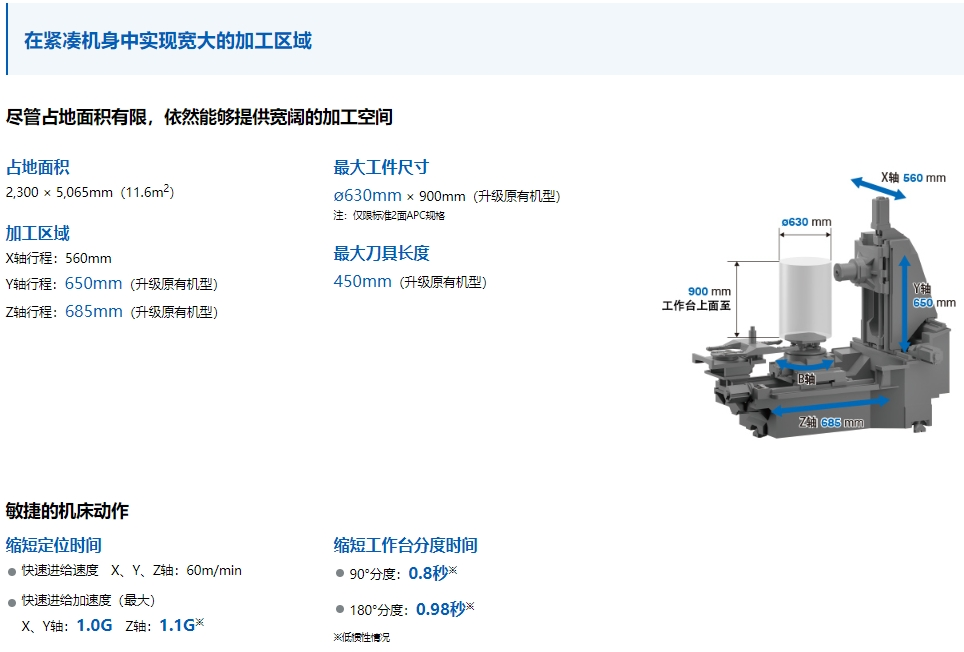964x652 pixels.
Task: Click the Z轴 685 mm arrow label
Action: 831,423
